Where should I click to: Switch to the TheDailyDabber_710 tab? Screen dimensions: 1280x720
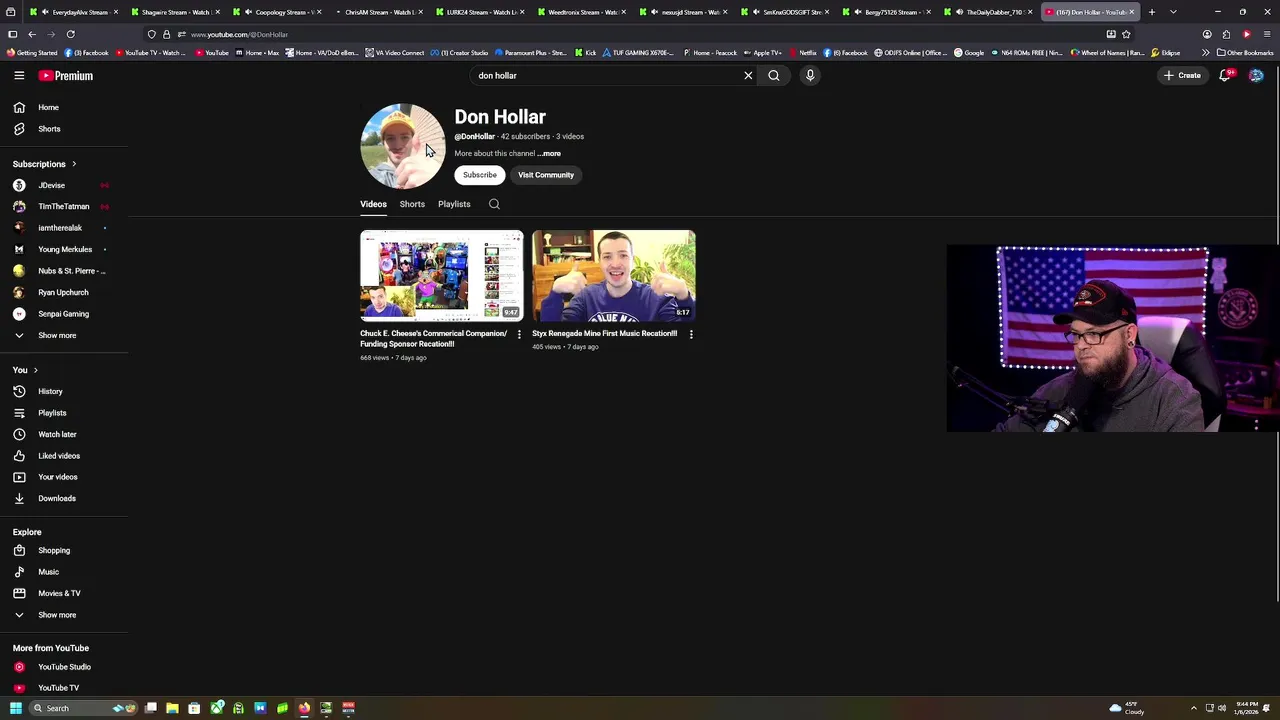pos(988,12)
